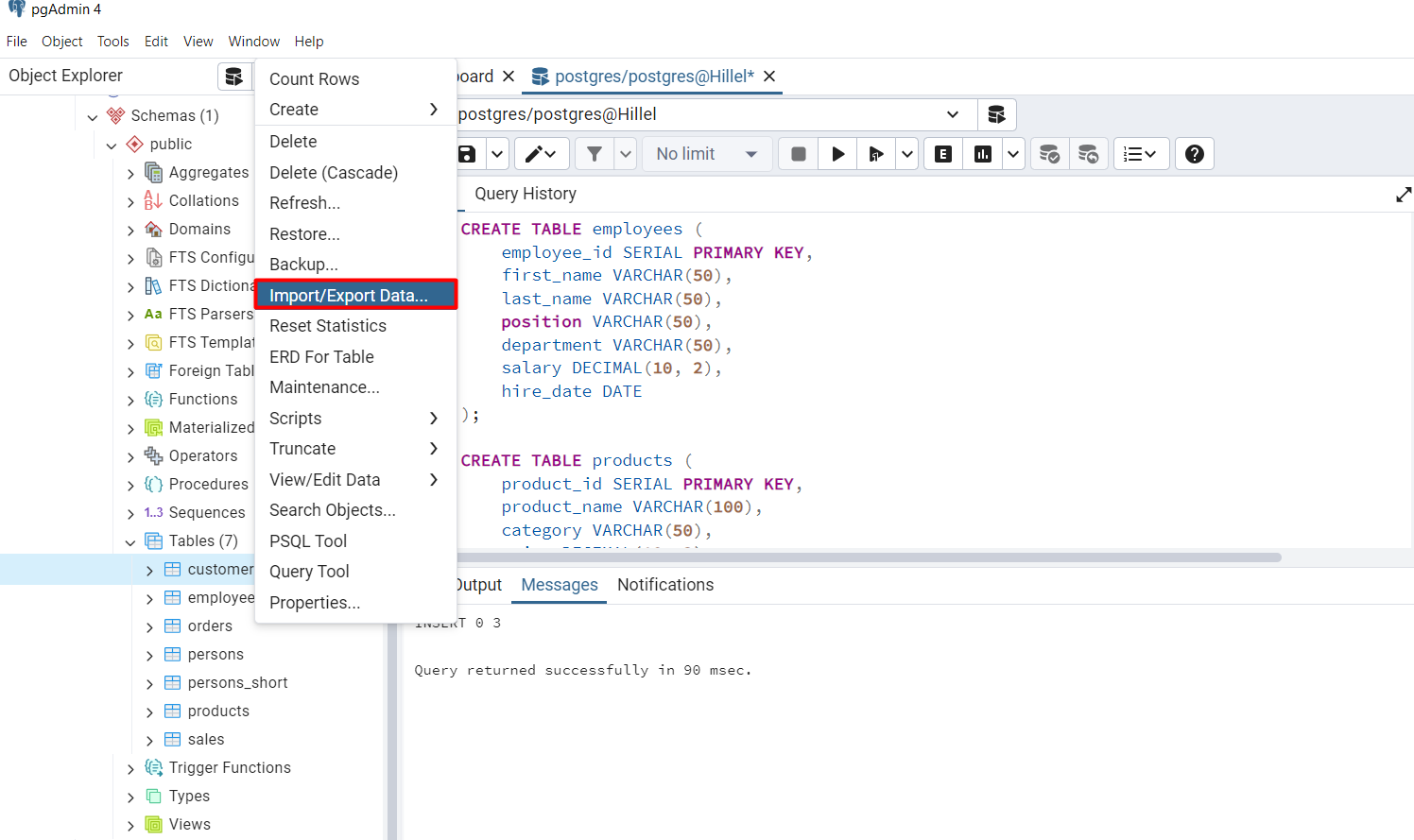Open the Execute options dropdown arrow
Screen dimensions: 1414x840
tap(906, 153)
